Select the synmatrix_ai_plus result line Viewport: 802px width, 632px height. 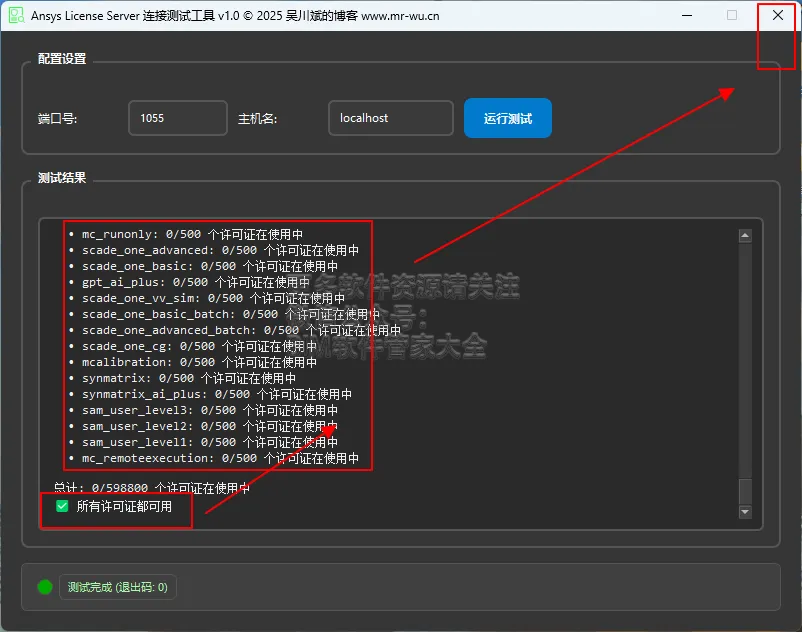(211, 394)
